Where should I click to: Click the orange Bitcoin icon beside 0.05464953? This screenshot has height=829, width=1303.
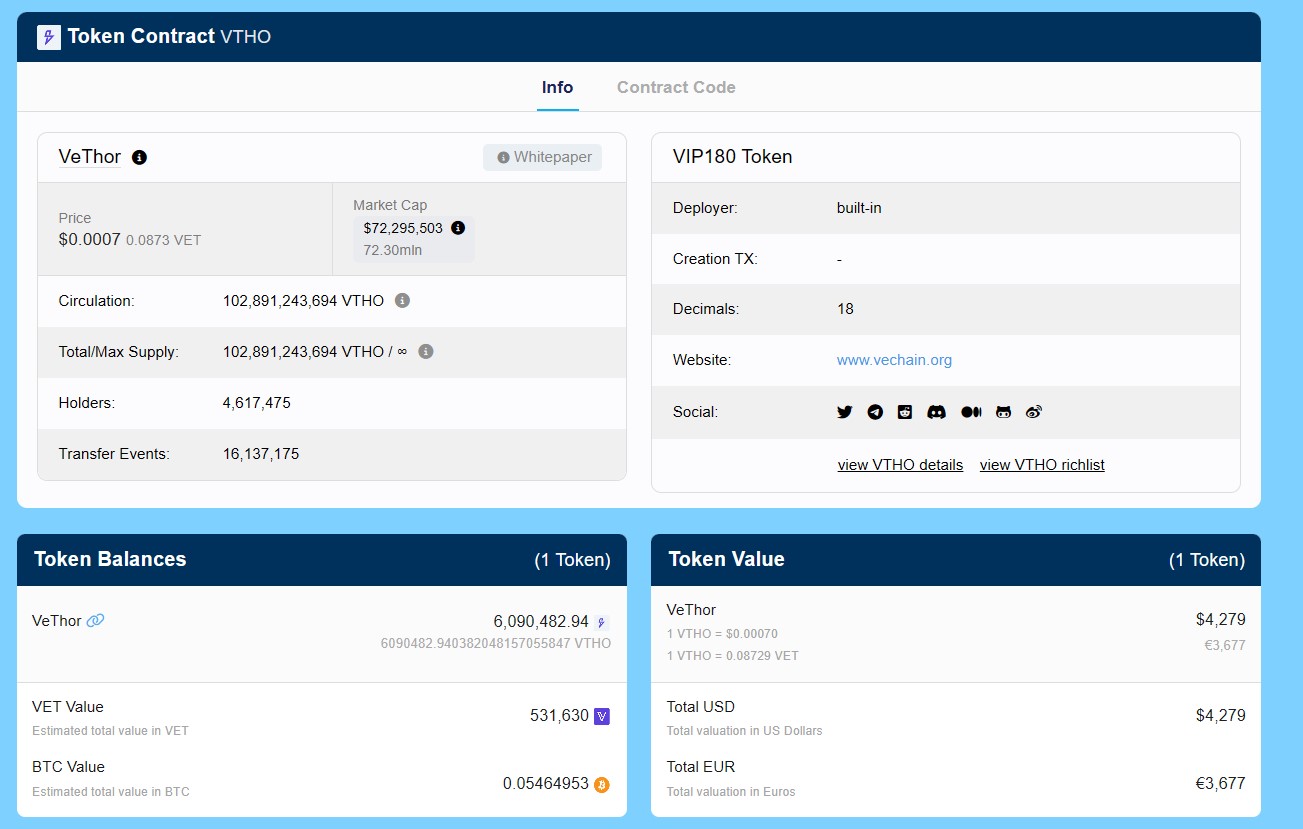(602, 784)
